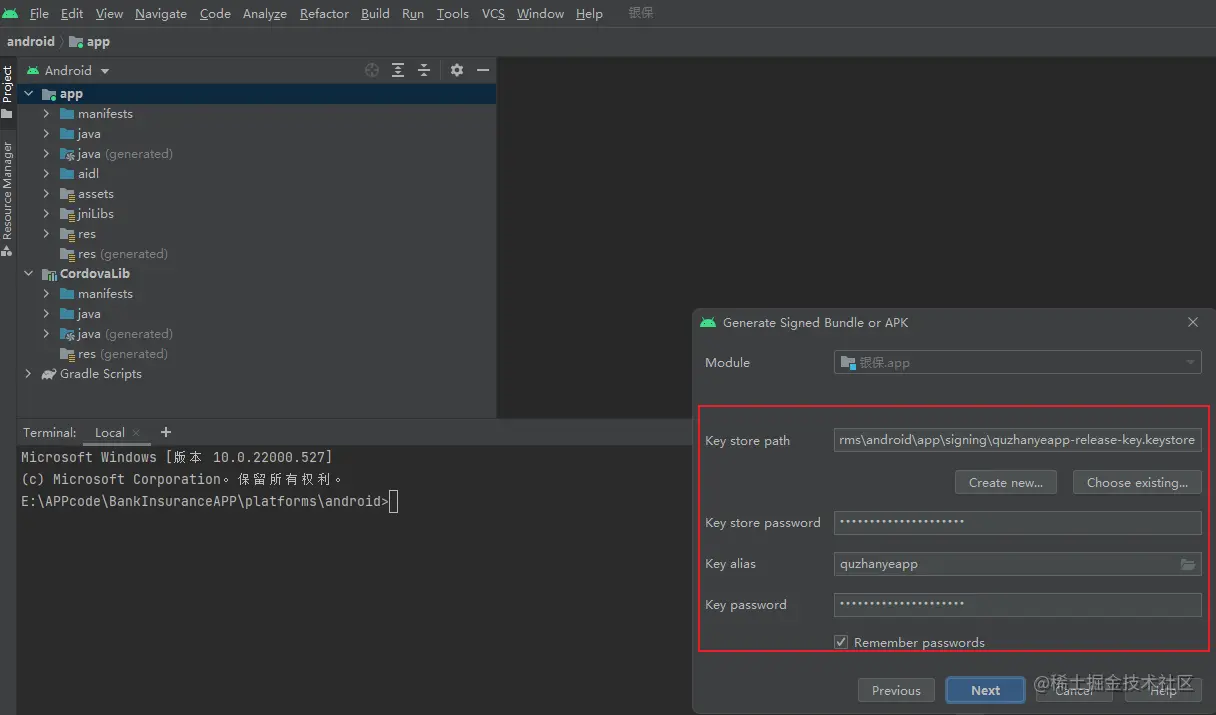
Task: Select the res folder under app
Action: point(78,234)
